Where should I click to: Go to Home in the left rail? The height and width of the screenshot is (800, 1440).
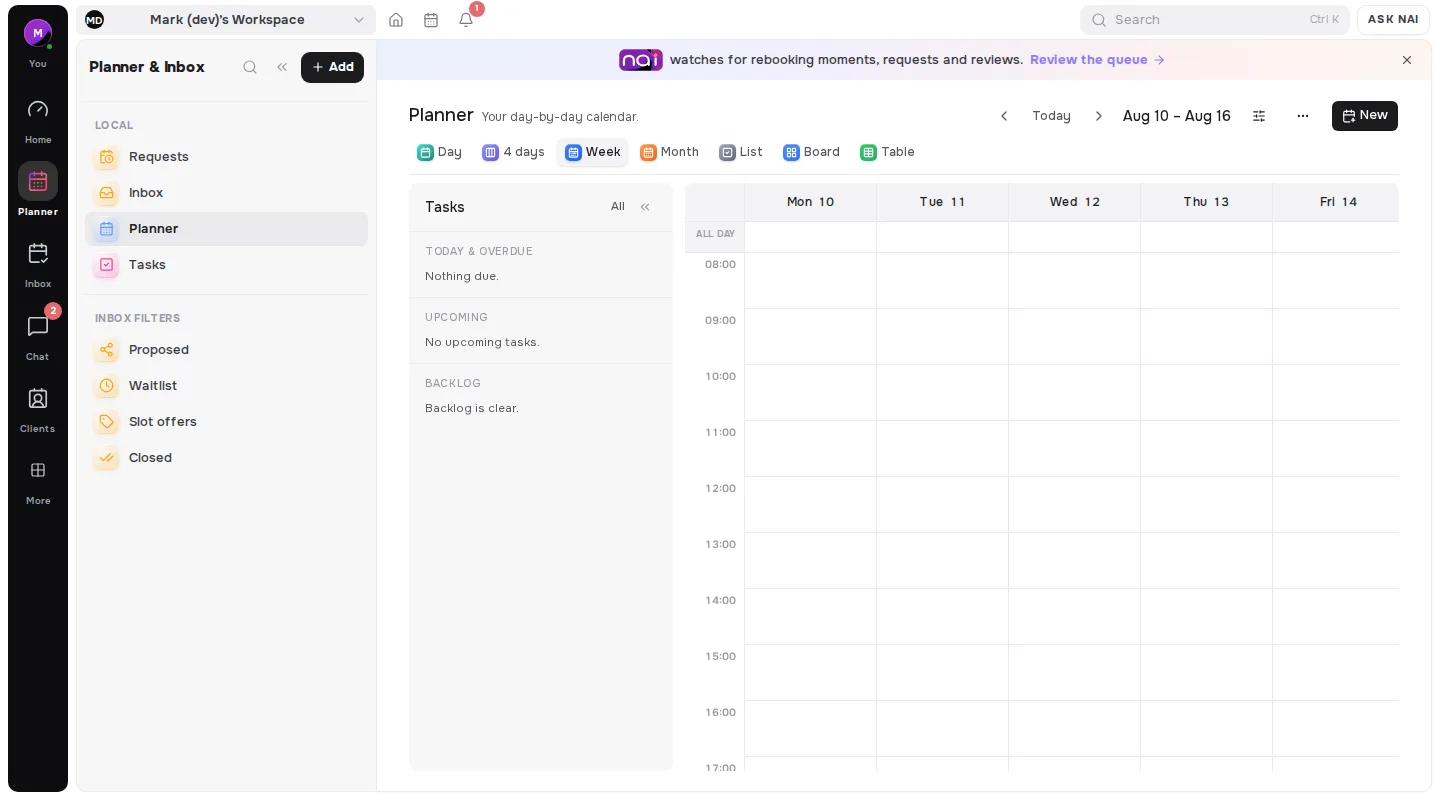pyautogui.click(x=38, y=120)
